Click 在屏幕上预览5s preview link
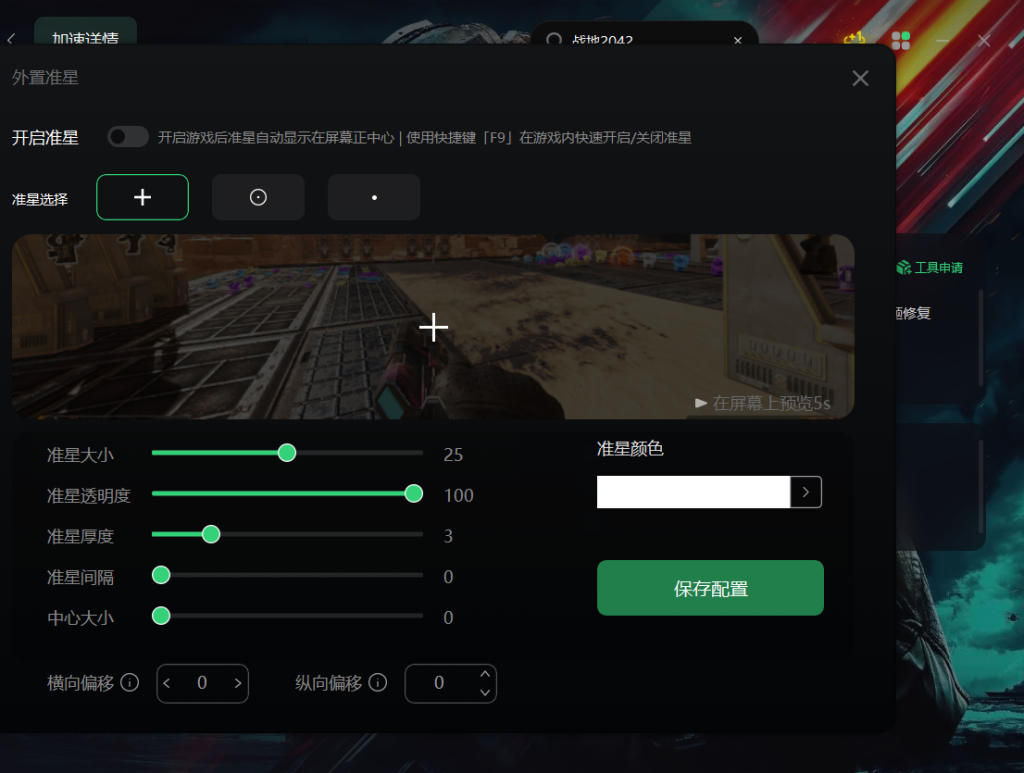 point(762,403)
